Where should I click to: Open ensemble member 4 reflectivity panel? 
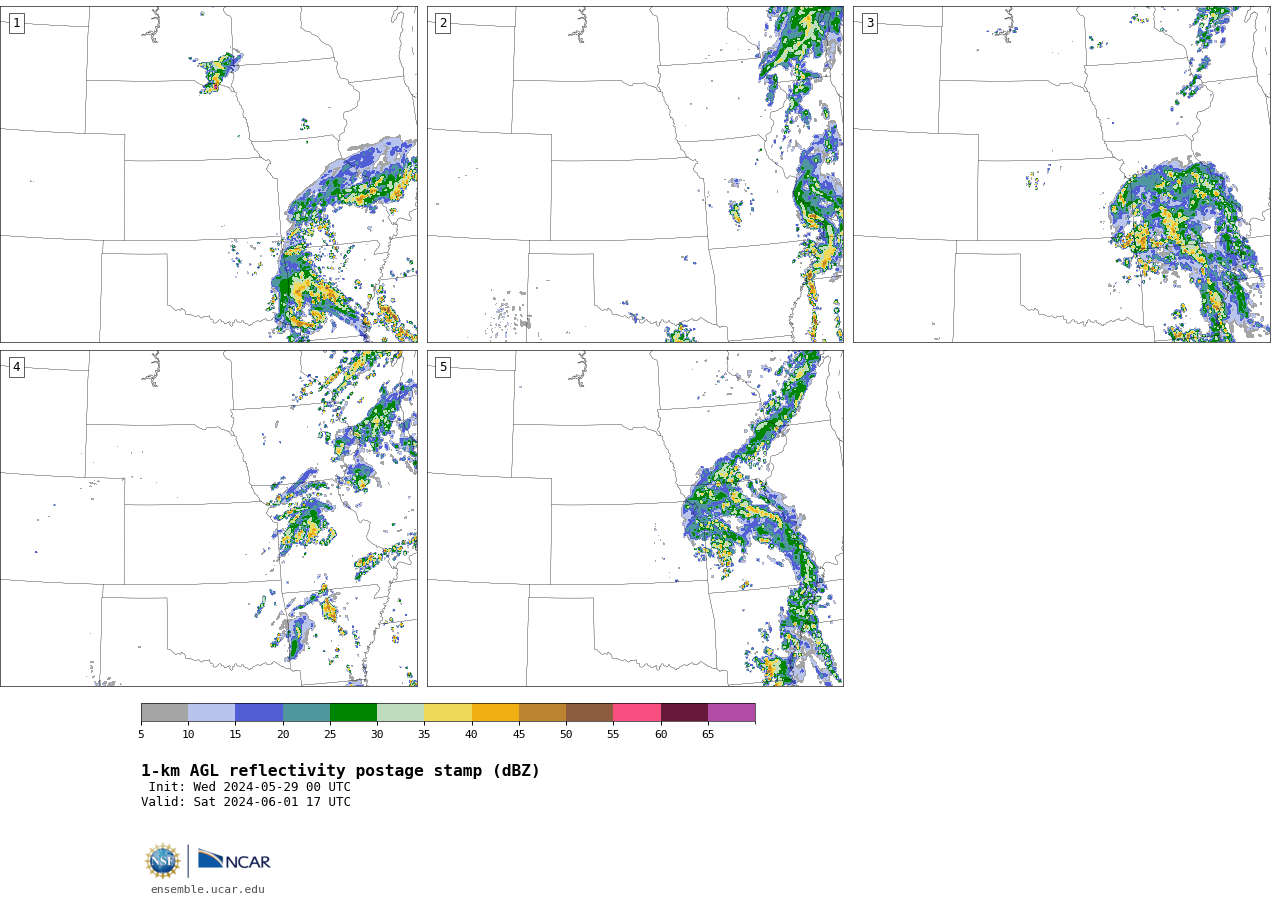click(x=209, y=518)
